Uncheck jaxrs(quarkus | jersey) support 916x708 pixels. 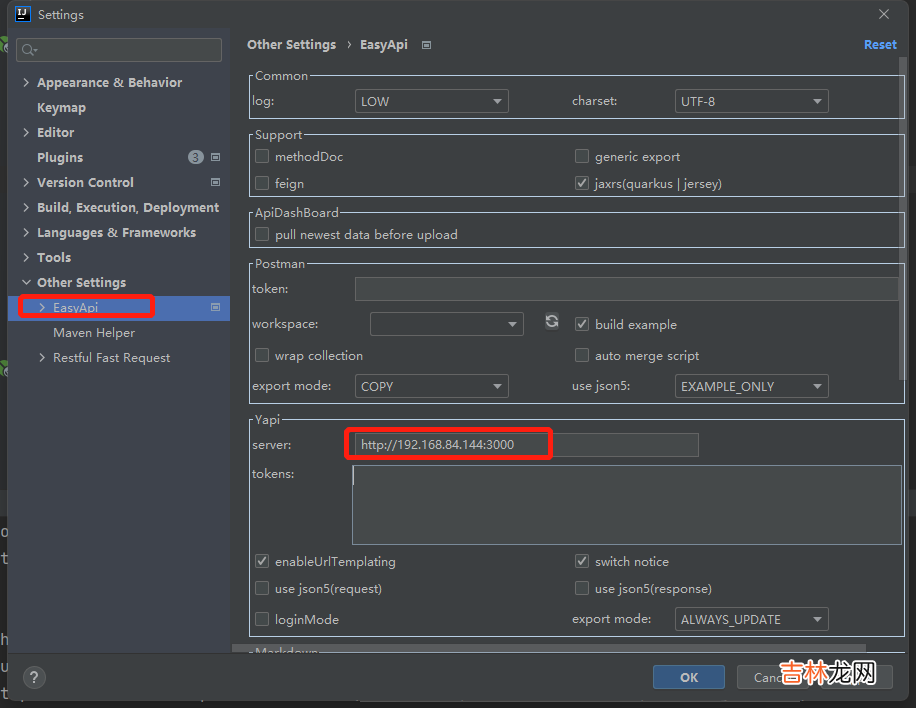point(582,184)
